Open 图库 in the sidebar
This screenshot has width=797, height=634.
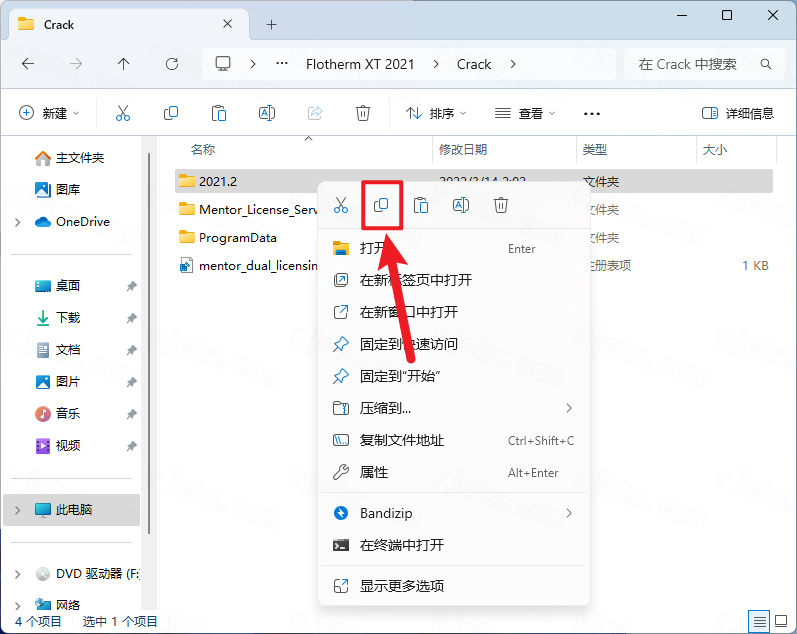[x=57, y=190]
